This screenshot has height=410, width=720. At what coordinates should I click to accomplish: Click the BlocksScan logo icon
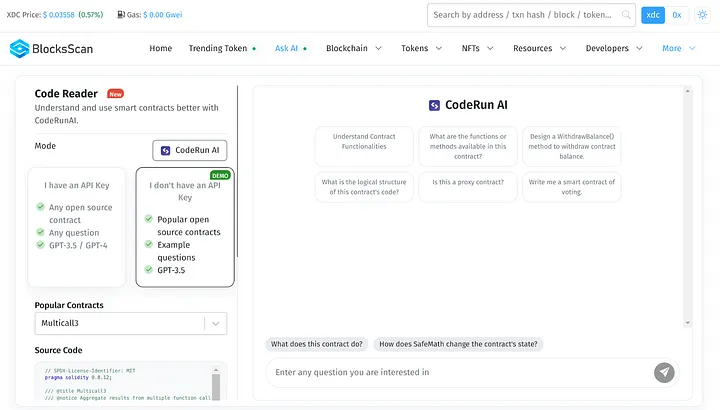point(20,48)
